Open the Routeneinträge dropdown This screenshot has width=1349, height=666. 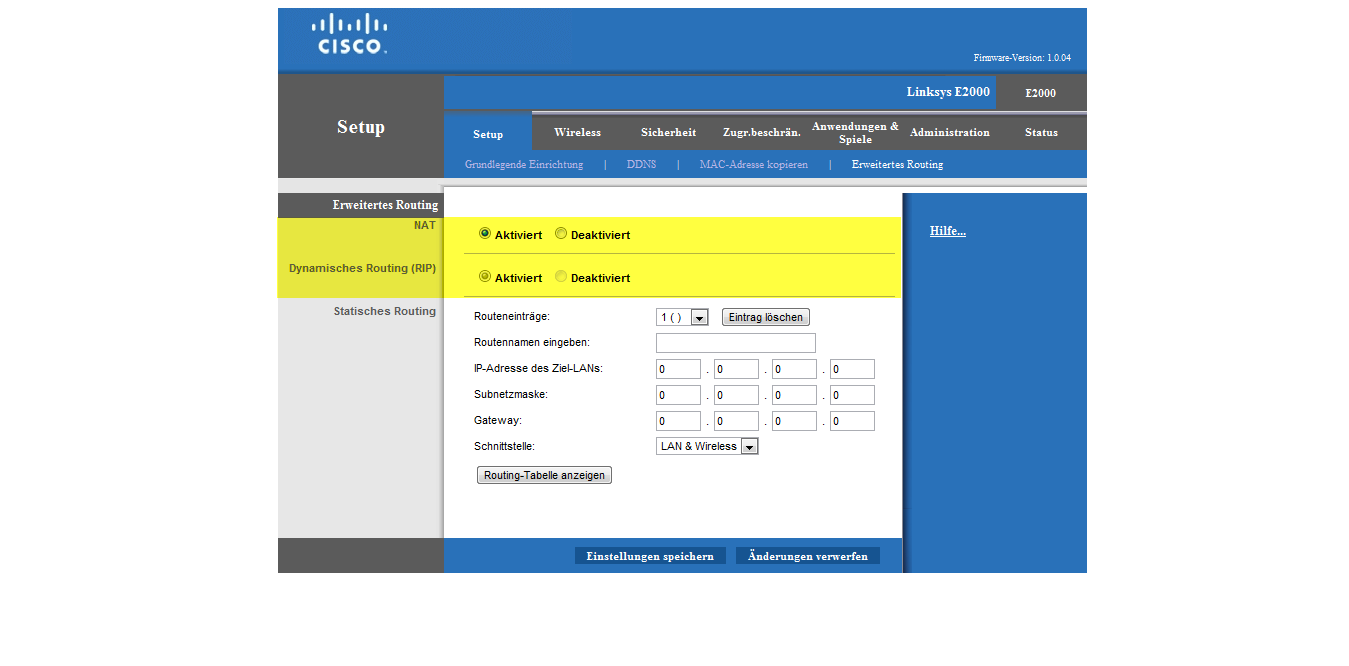click(682, 317)
